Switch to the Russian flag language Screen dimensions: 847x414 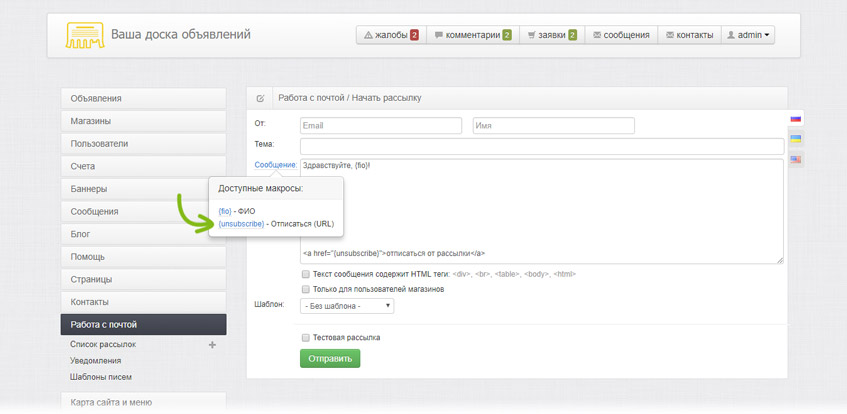point(796,118)
